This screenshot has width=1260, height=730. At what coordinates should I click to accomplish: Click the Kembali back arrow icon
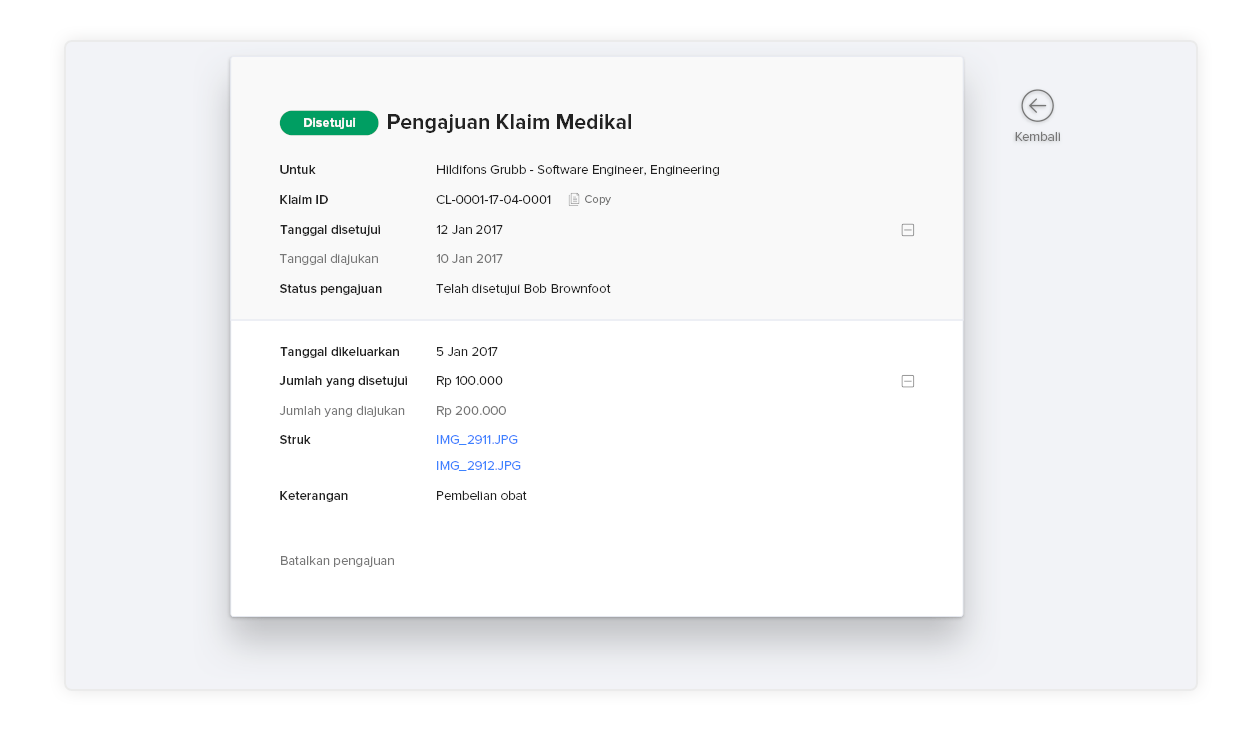(1037, 106)
